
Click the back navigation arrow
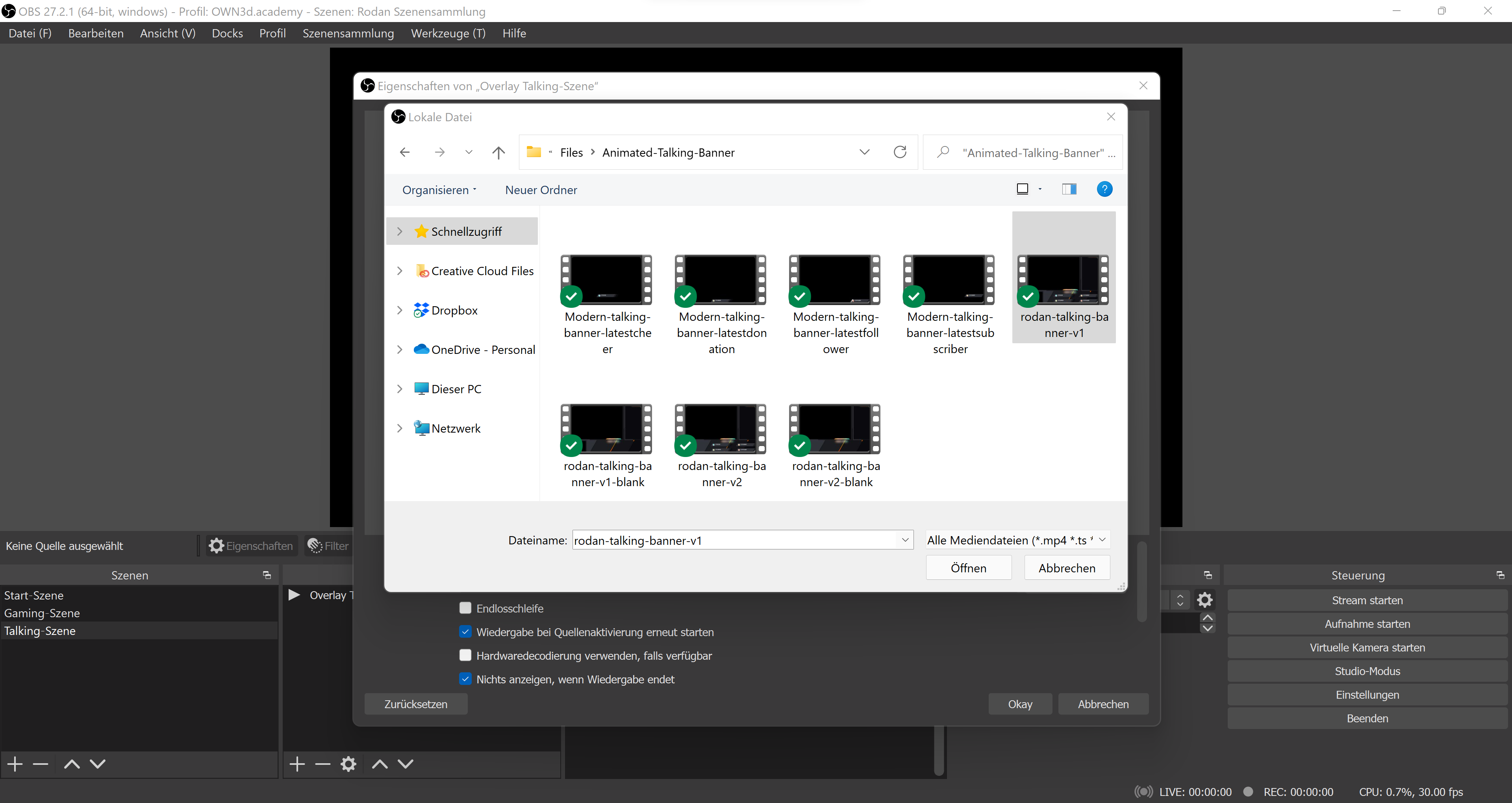click(x=404, y=153)
